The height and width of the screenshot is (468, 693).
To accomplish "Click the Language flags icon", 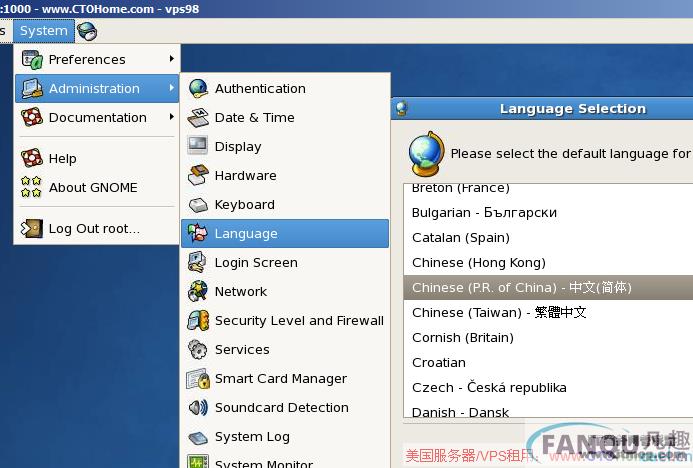I will [x=198, y=233].
